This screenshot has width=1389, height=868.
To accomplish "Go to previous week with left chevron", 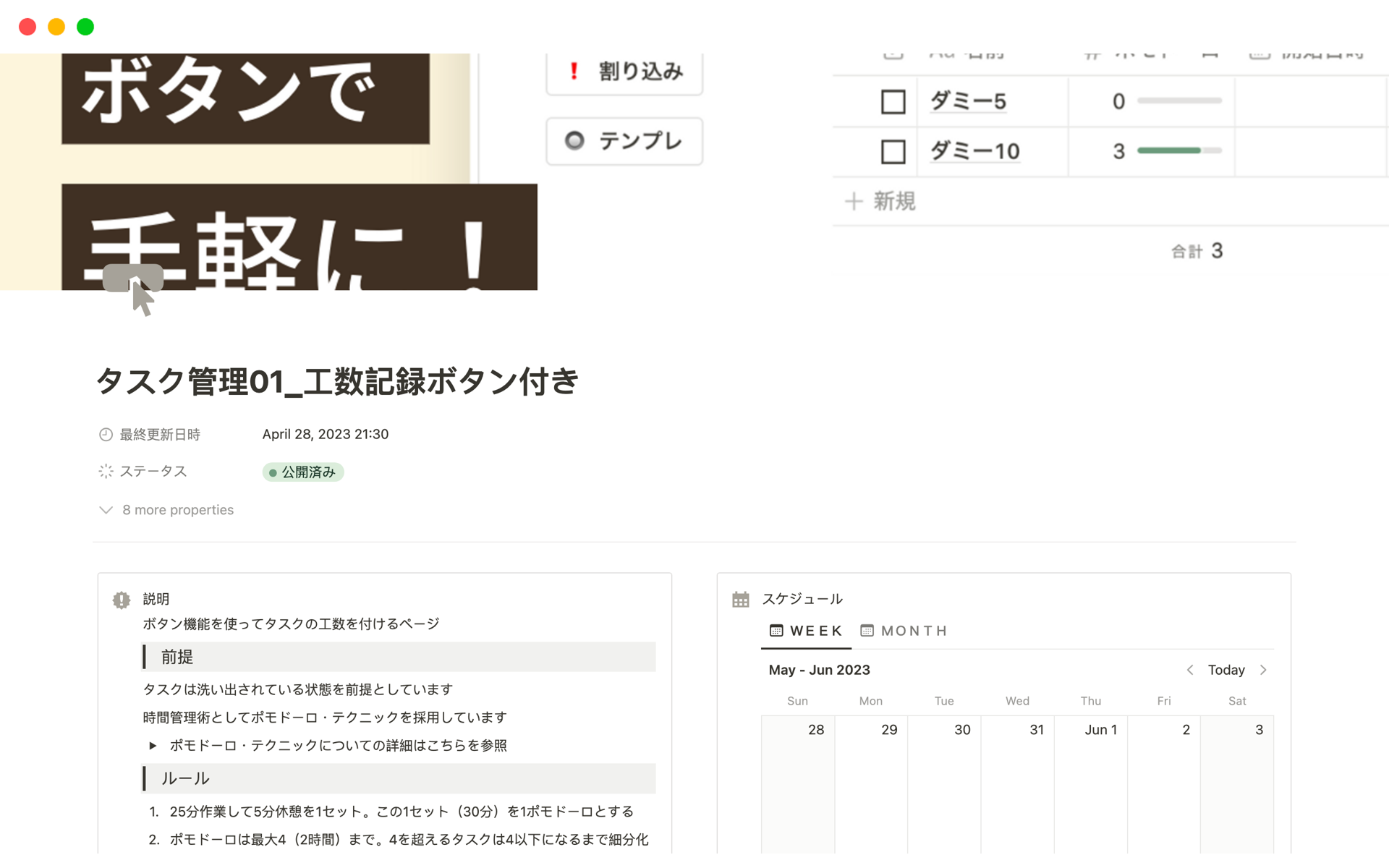I will point(1190,670).
